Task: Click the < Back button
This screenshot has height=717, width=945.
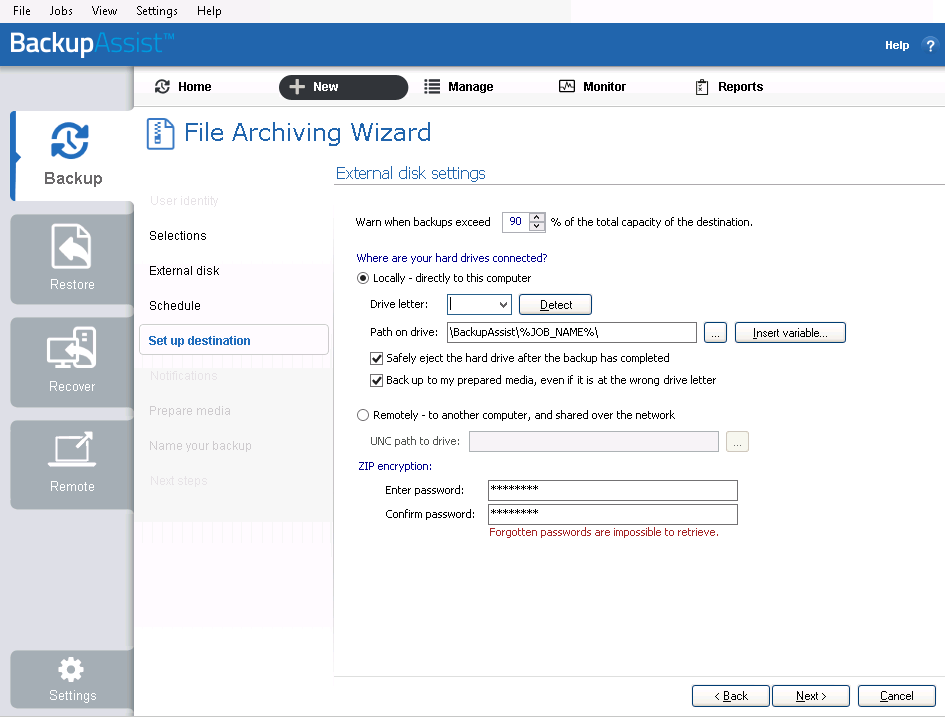Action: pyautogui.click(x=730, y=696)
